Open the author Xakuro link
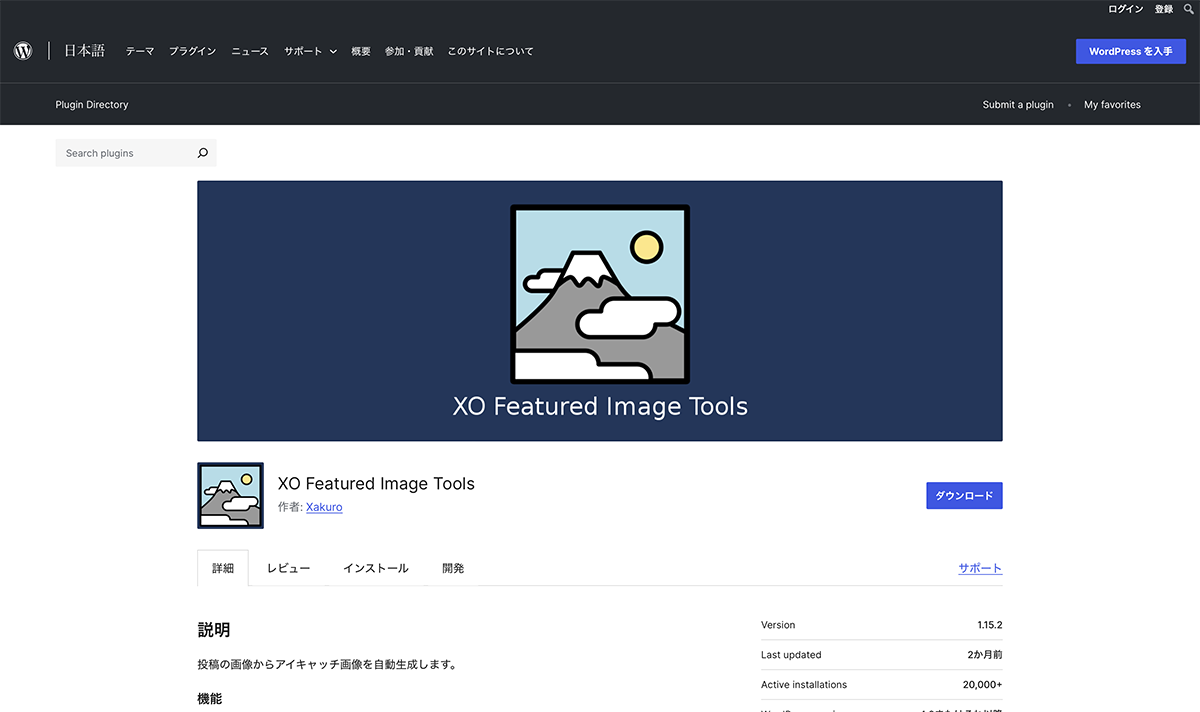The height and width of the screenshot is (712, 1200). [324, 507]
